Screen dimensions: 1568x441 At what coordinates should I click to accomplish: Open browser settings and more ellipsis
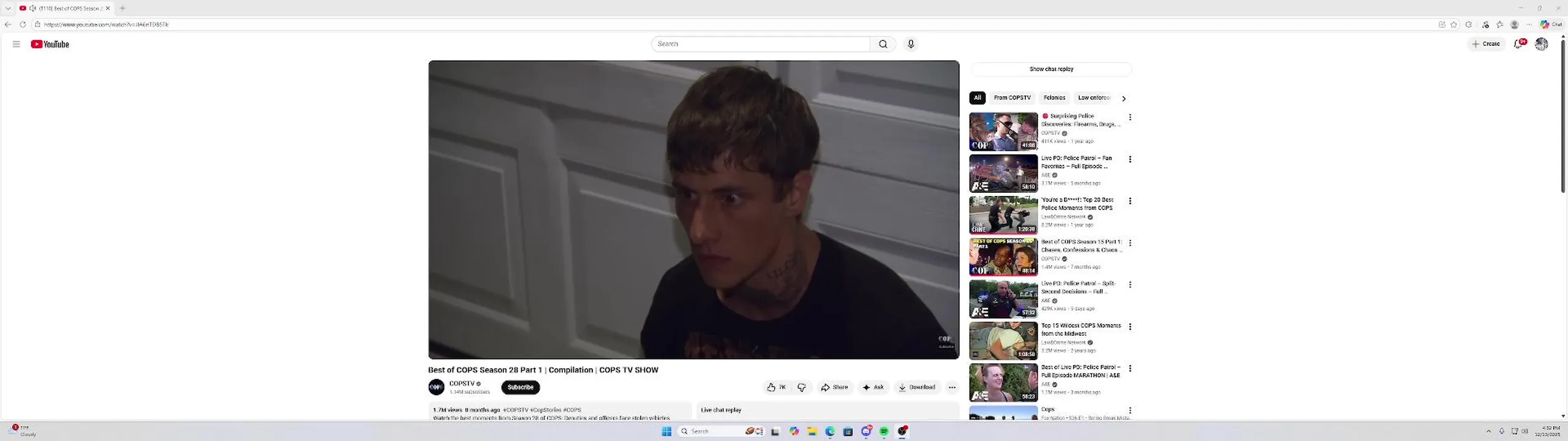[x=1529, y=24]
